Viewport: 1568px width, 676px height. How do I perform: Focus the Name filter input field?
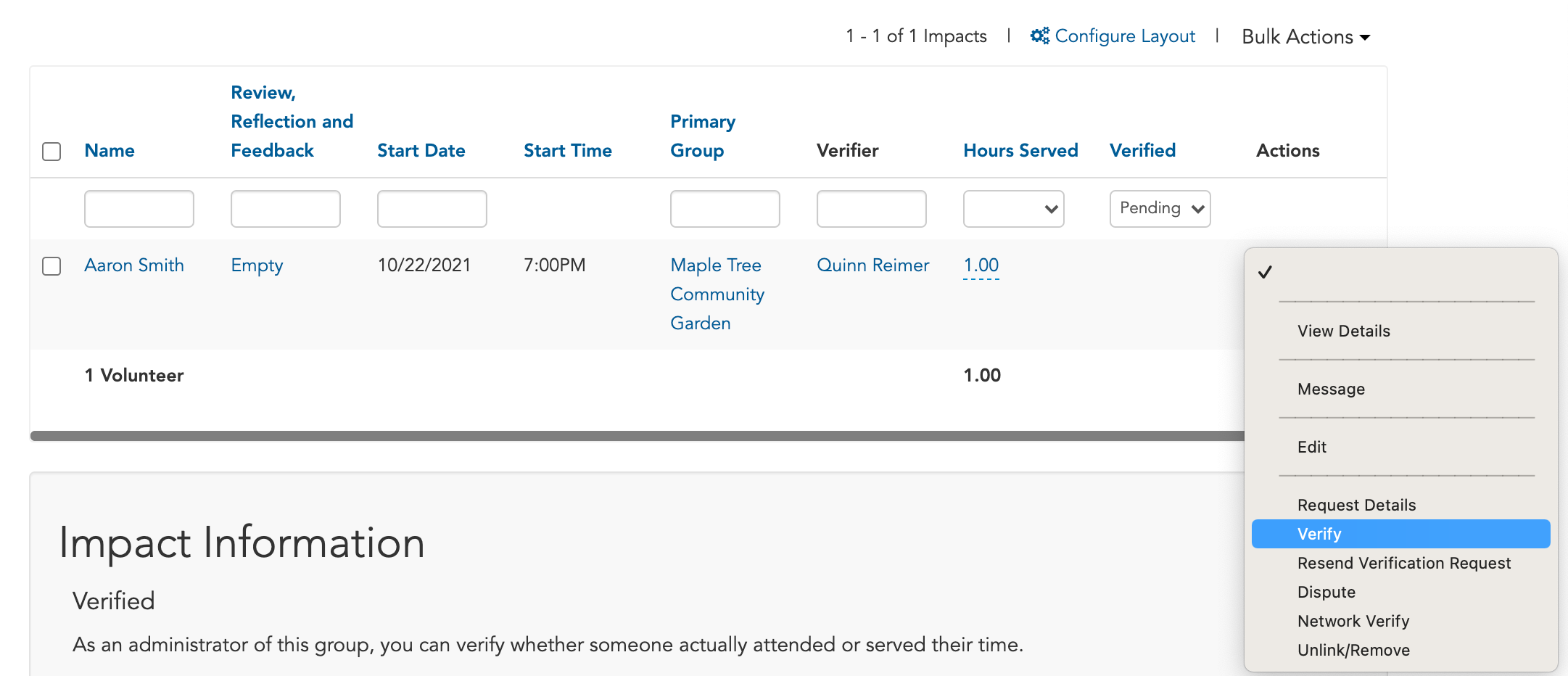[139, 209]
